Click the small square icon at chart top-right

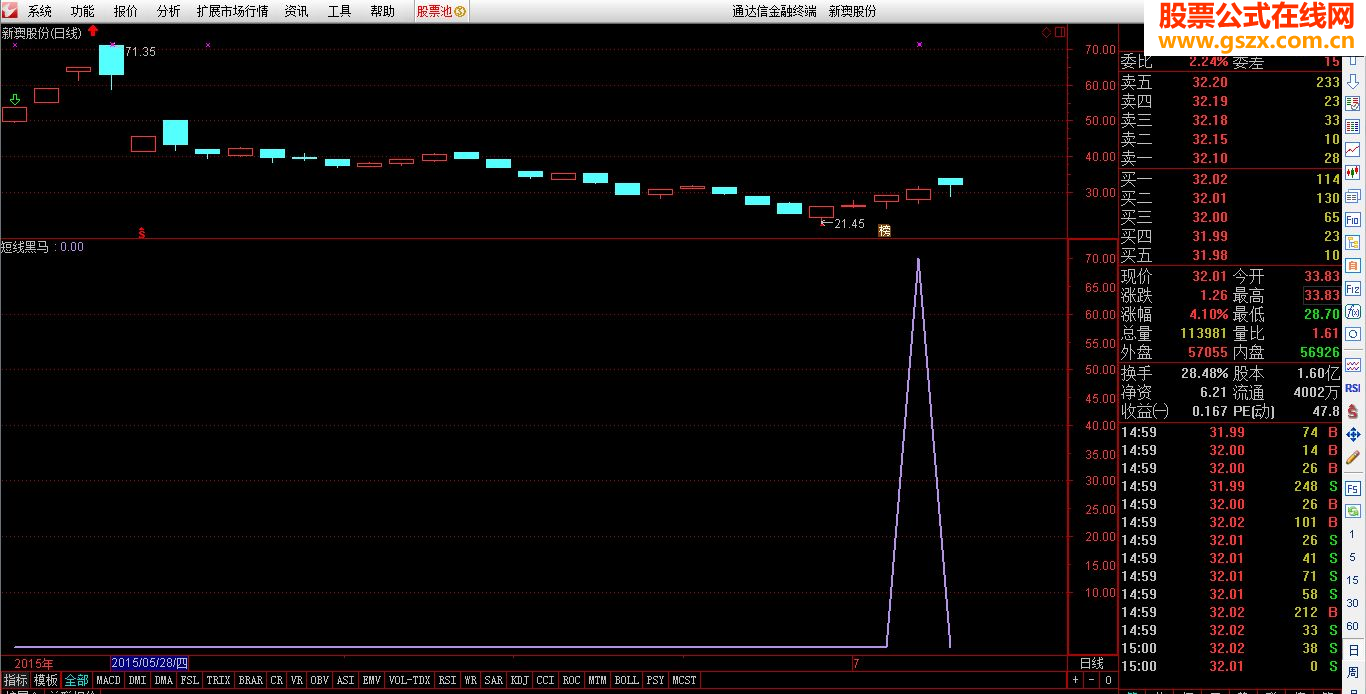coord(1058,32)
